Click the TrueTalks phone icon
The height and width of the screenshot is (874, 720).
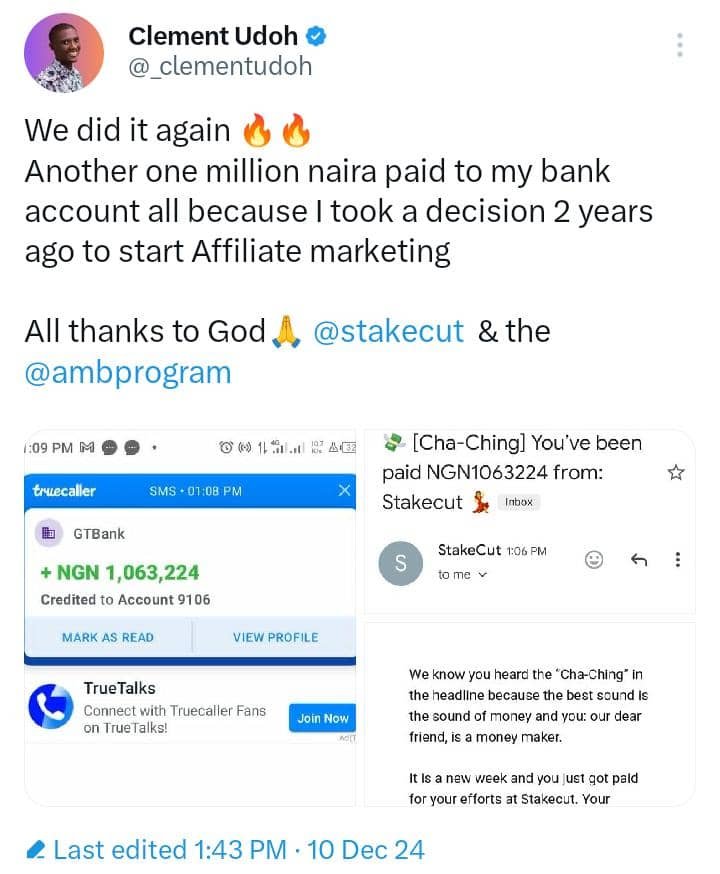(49, 707)
